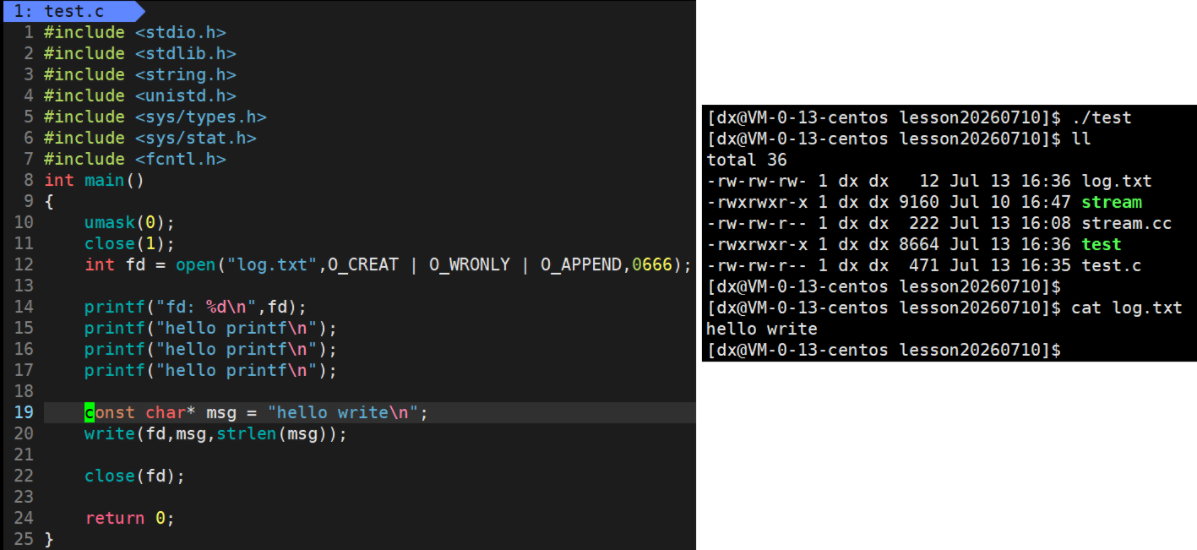Click the 'int main()' line
Viewport: 1197px width, 550px height.
pos(94,180)
